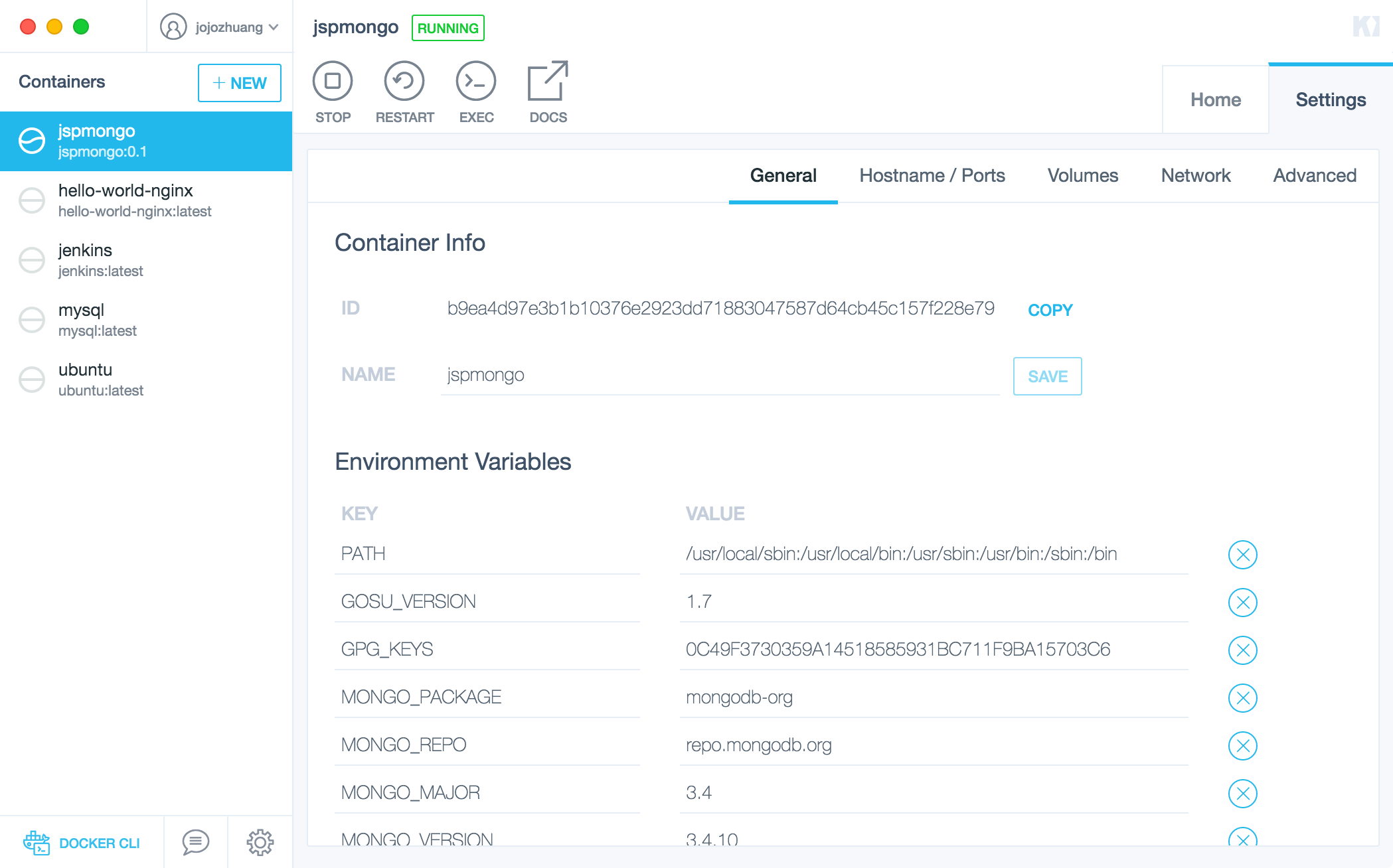The width and height of the screenshot is (1393, 868).
Task: SAVE the container name
Action: coord(1047,376)
